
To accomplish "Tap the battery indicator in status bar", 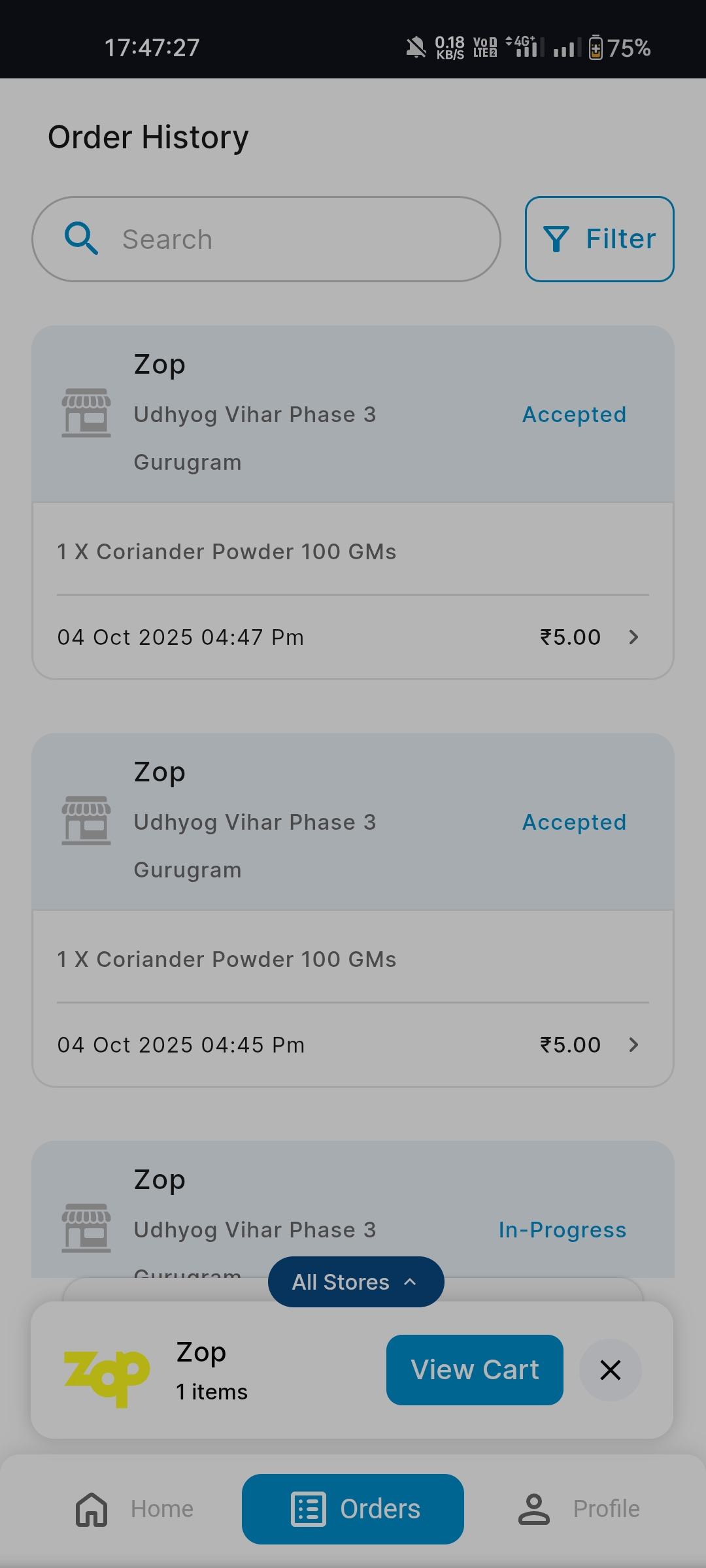I will (596, 48).
